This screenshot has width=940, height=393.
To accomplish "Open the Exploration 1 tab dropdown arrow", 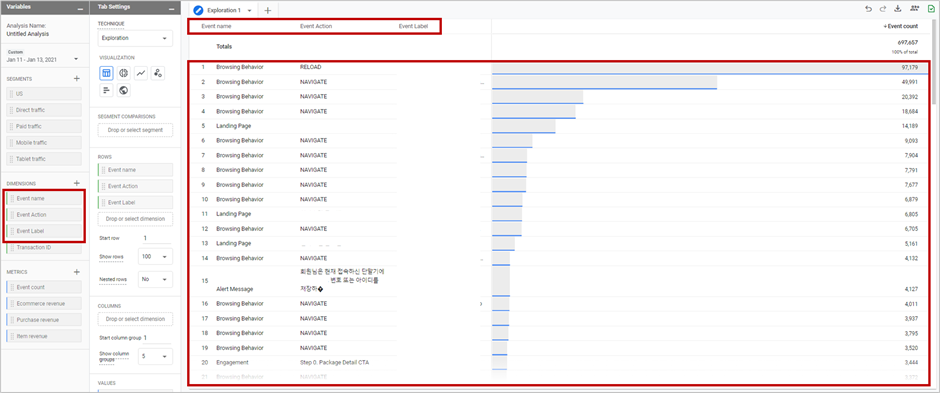I will 249,11.
